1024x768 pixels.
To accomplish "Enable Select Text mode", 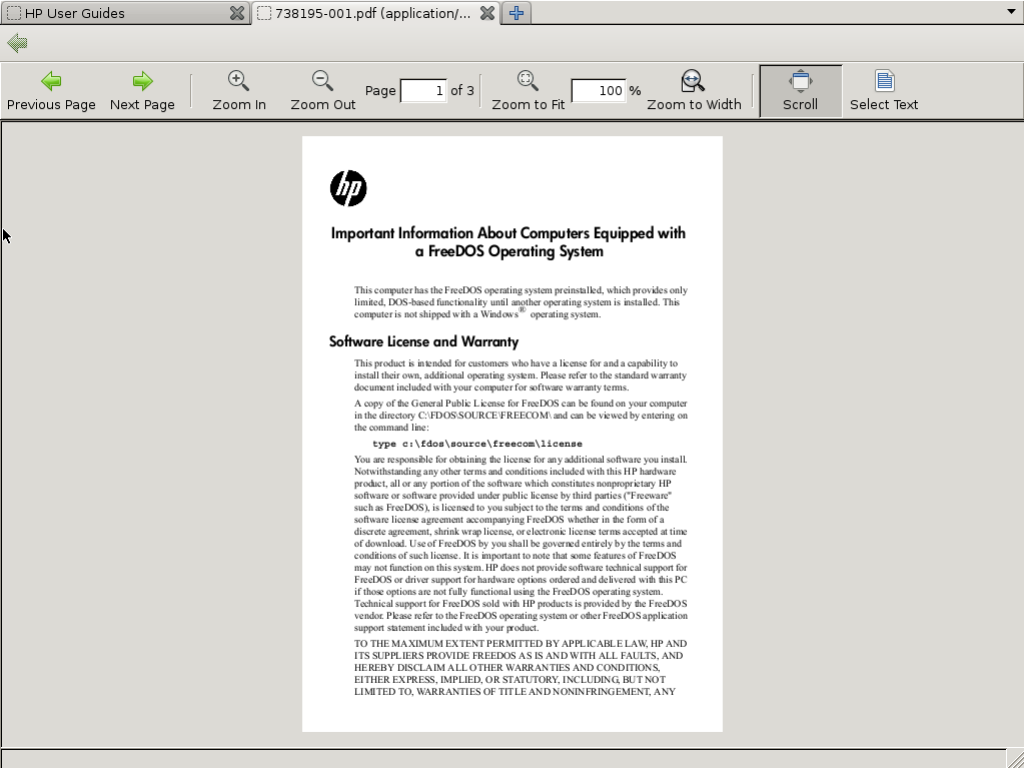I will (x=884, y=91).
